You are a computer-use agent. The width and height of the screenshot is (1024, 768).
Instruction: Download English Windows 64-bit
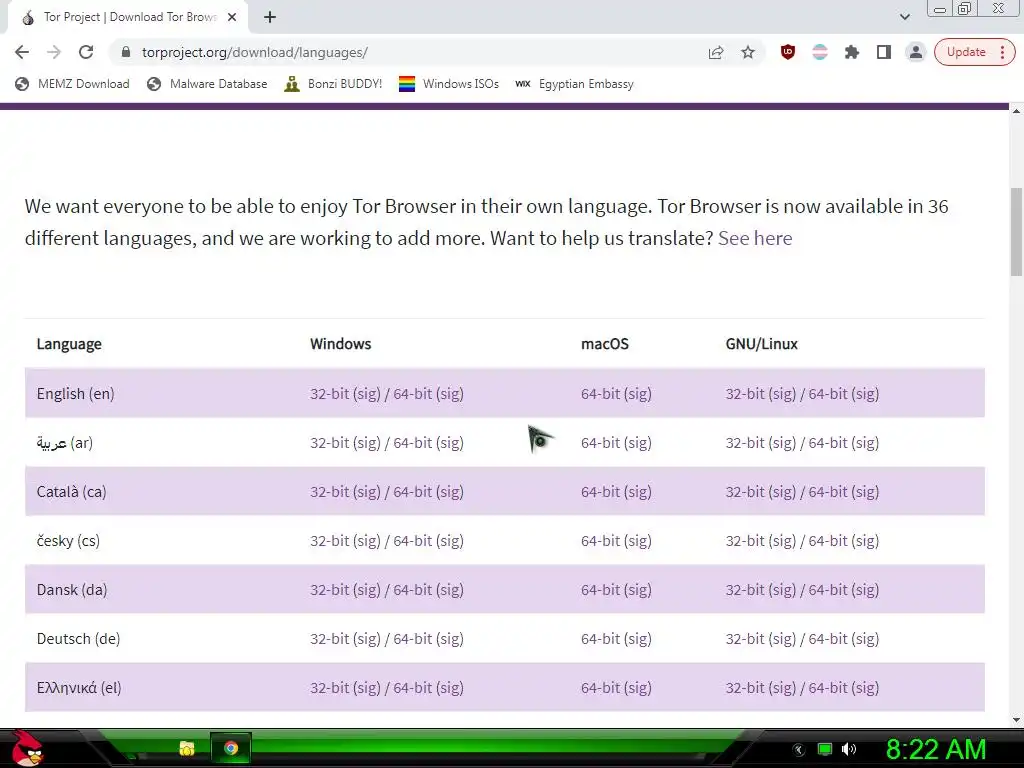pyautogui.click(x=413, y=394)
